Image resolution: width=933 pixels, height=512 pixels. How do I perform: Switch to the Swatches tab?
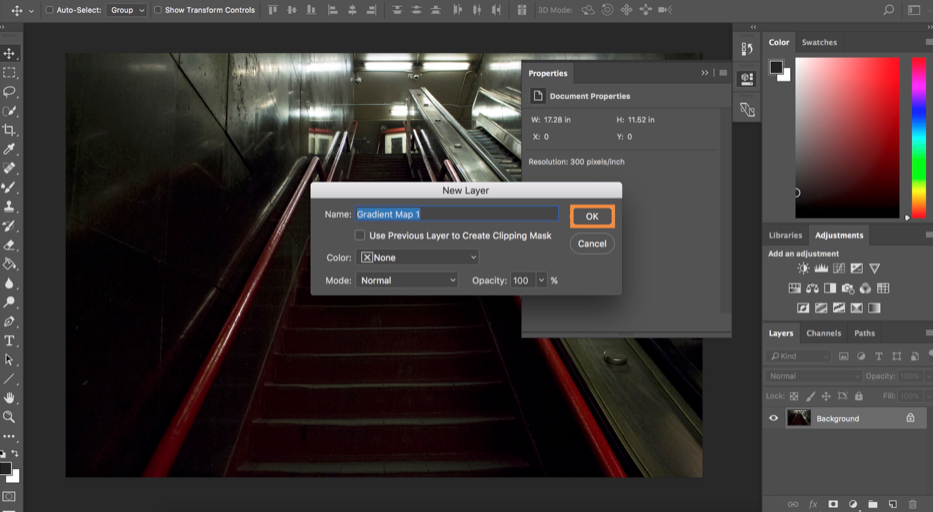(x=819, y=42)
